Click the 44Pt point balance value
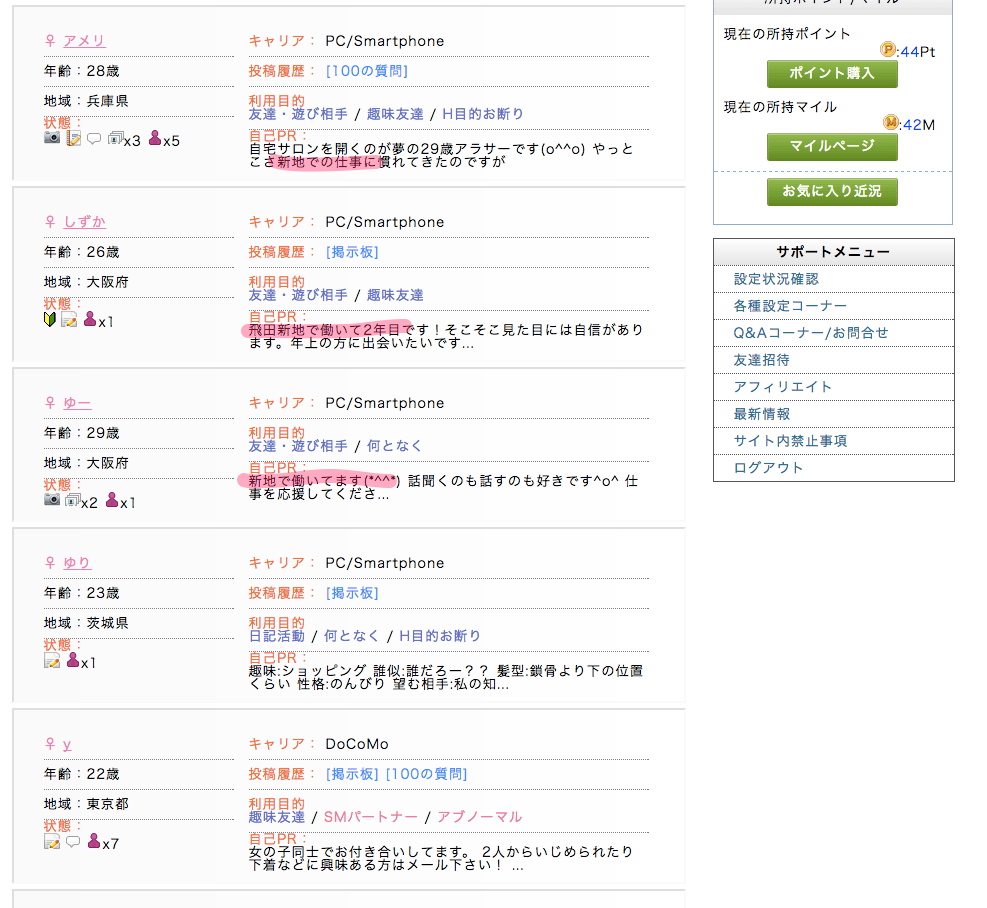The width and height of the screenshot is (987, 908). [x=918, y=52]
